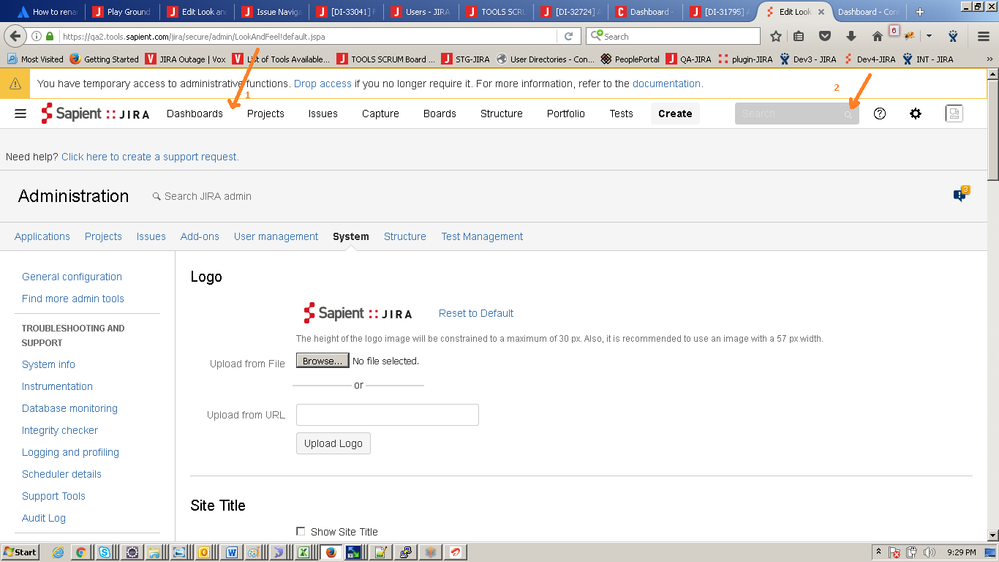Open Integrity checker in the sidebar

click(60, 431)
